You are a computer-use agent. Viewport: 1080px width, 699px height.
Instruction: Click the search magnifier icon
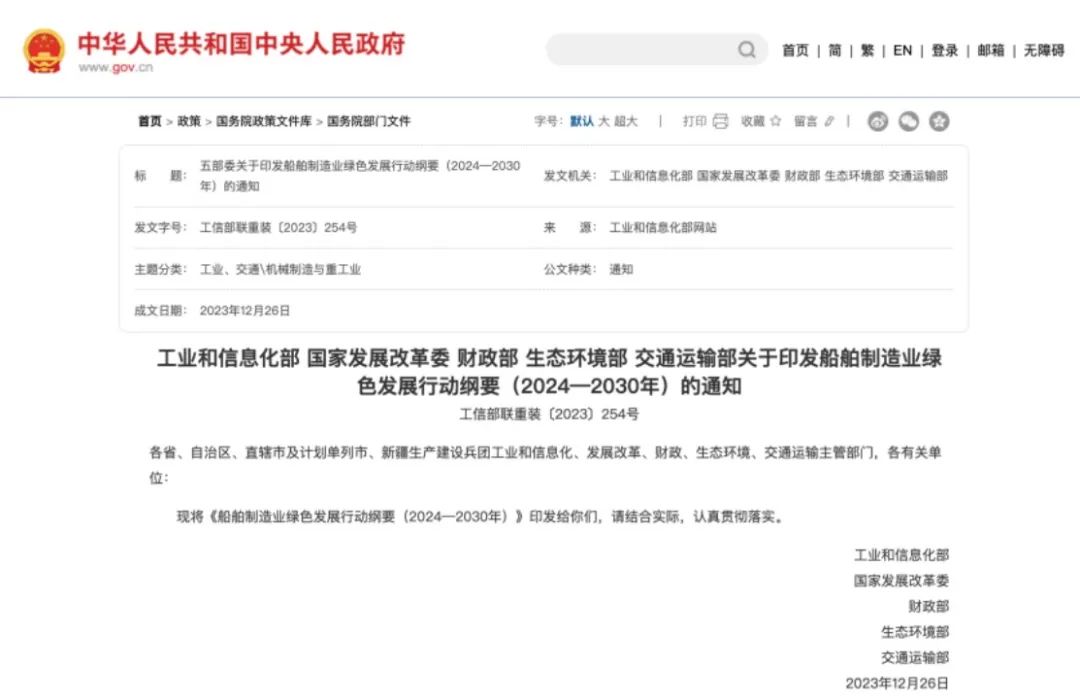coord(747,50)
